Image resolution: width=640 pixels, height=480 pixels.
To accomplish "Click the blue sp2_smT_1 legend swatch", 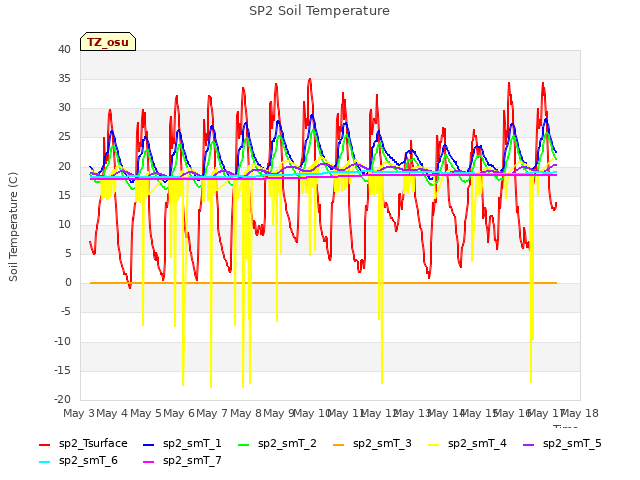I will click(x=149, y=444).
